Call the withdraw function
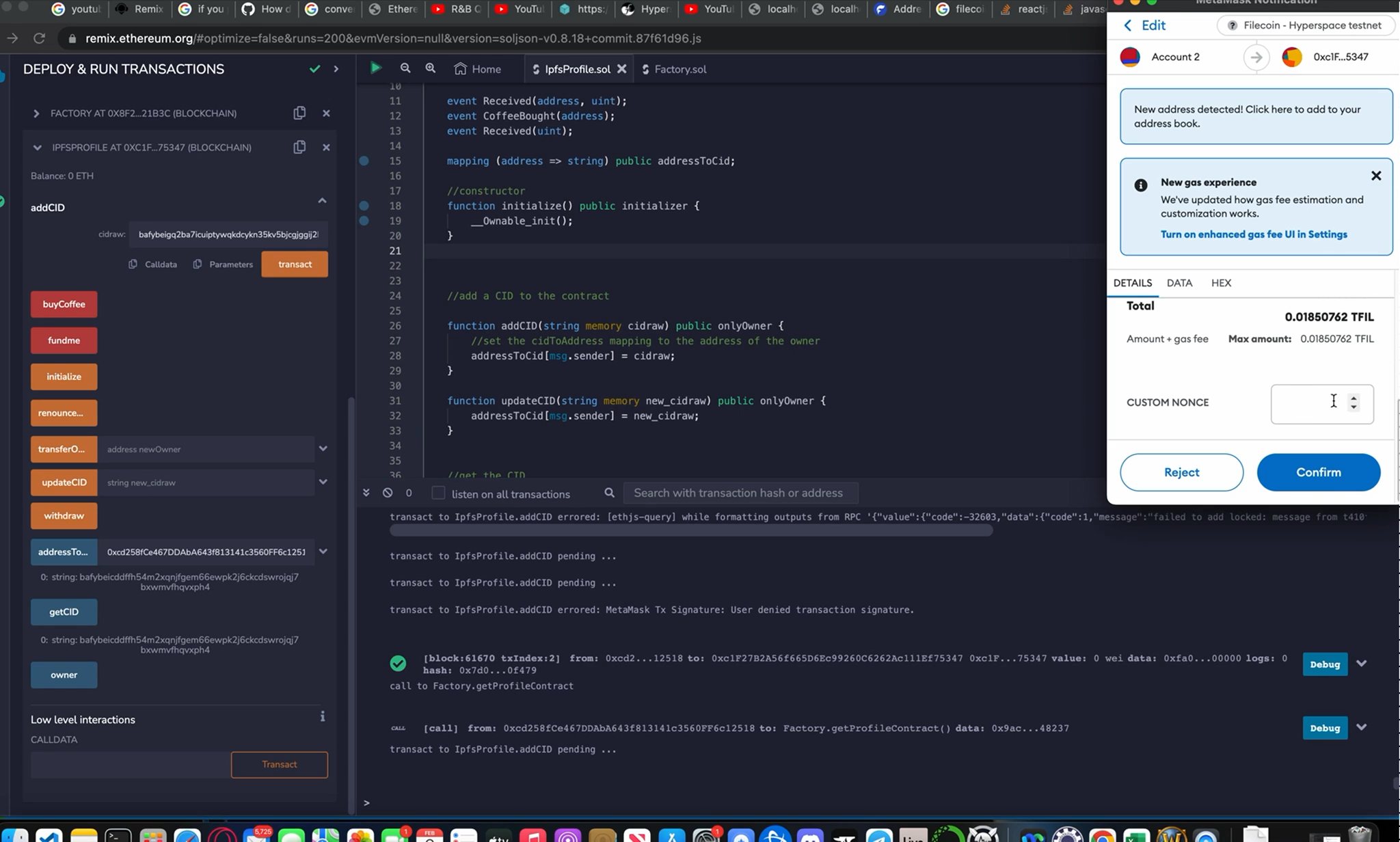Viewport: 1400px width, 842px height. point(64,516)
